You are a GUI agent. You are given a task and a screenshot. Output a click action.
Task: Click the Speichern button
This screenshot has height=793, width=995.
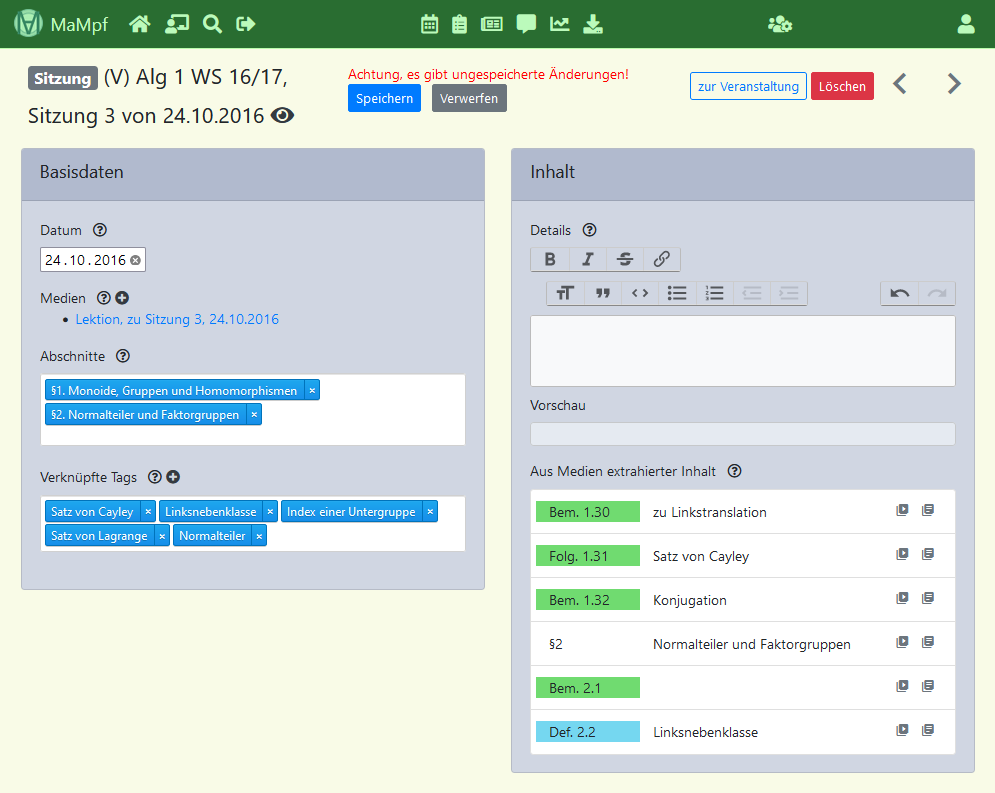click(x=384, y=98)
